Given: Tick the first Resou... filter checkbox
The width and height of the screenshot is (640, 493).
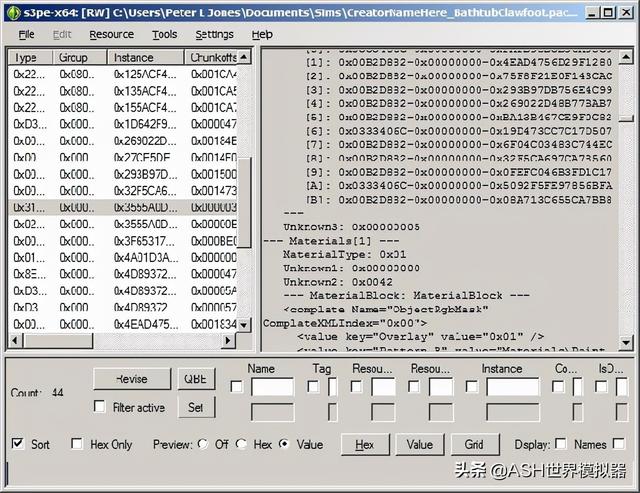Looking at the screenshot, I should (x=356, y=386).
